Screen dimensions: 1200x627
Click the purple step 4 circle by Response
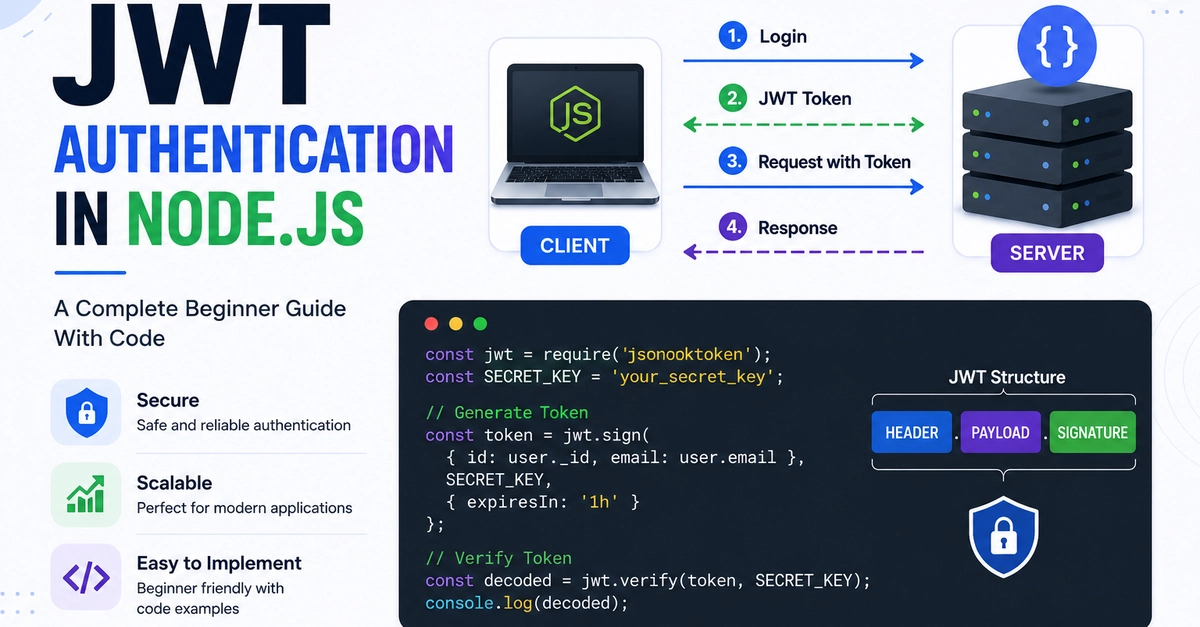pyautogui.click(x=733, y=227)
